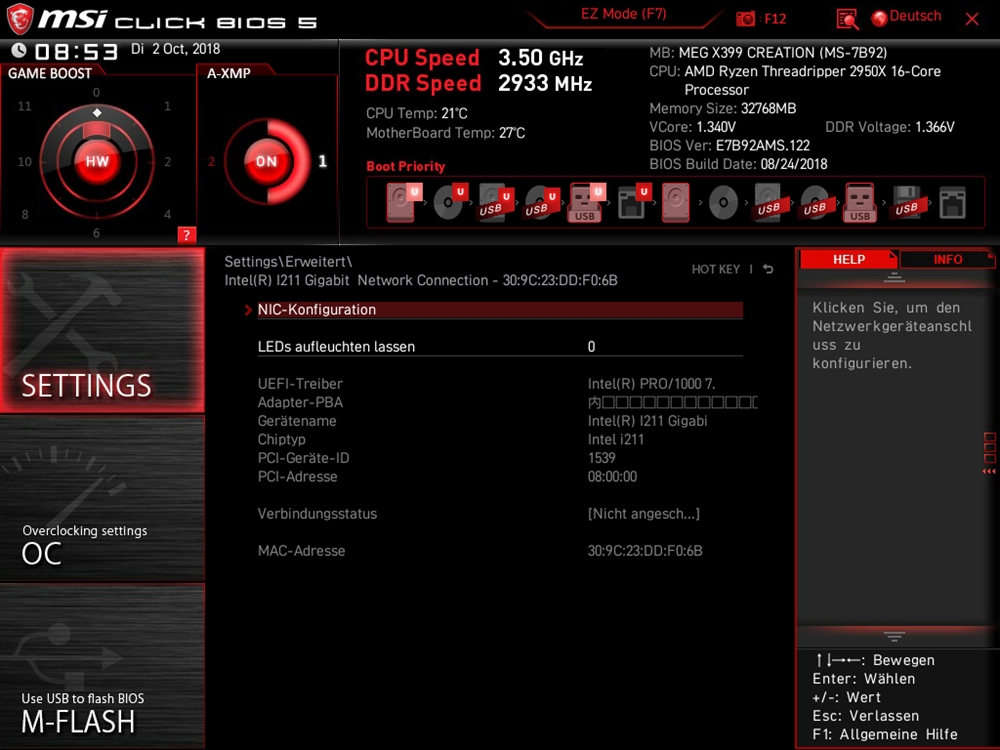Select the USB floppy boot device icon
The image size is (1000, 750).
907,204
